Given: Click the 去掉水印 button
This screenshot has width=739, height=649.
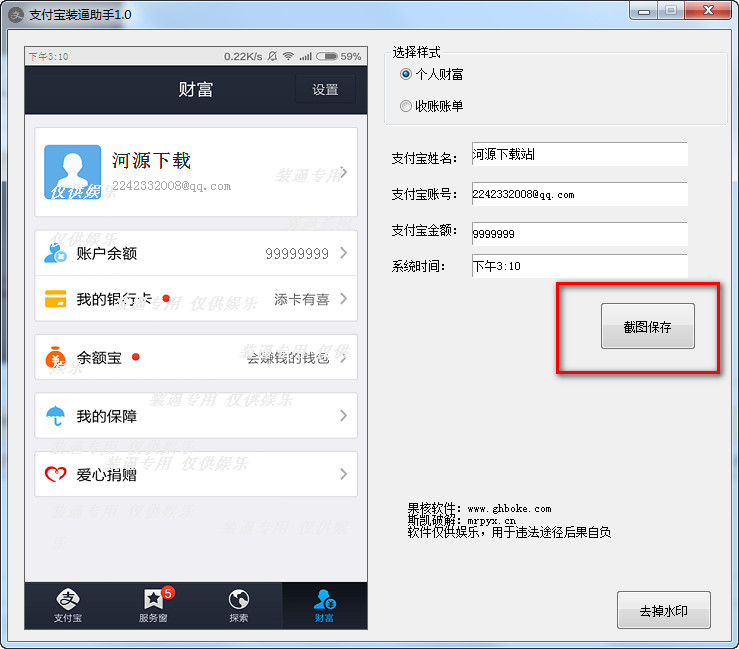Looking at the screenshot, I should pos(664,610).
